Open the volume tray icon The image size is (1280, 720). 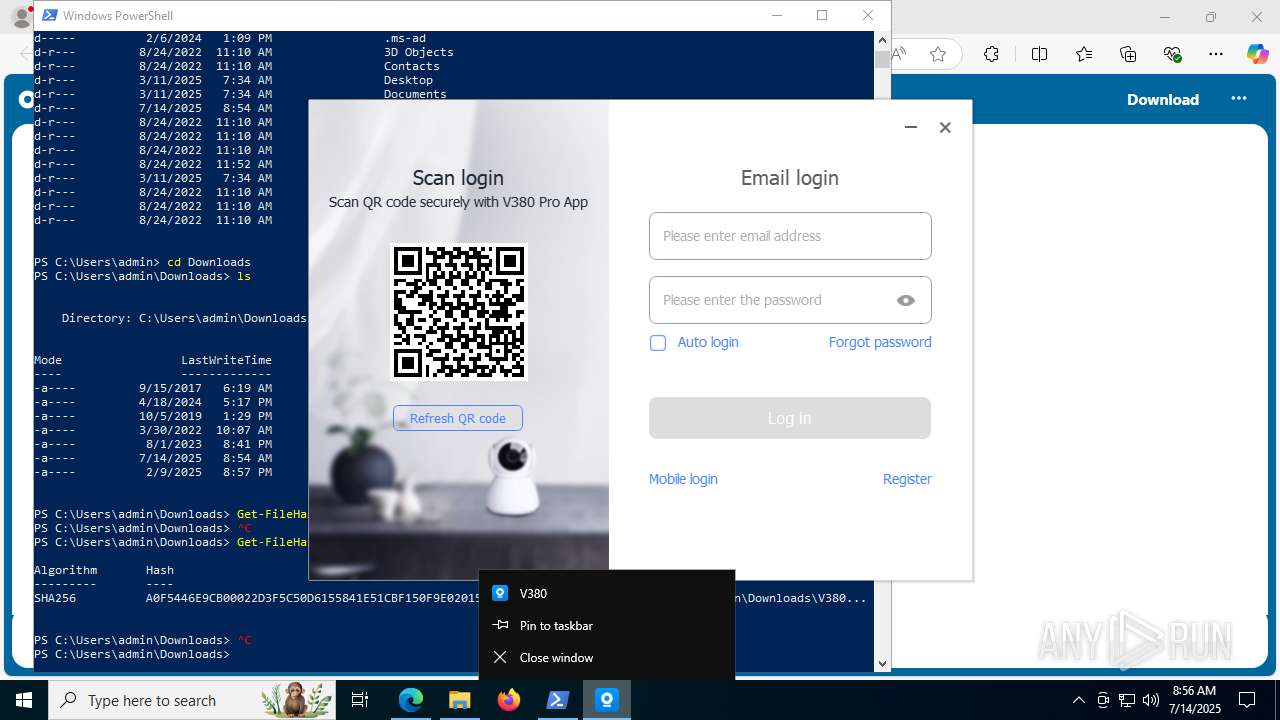coord(1151,700)
